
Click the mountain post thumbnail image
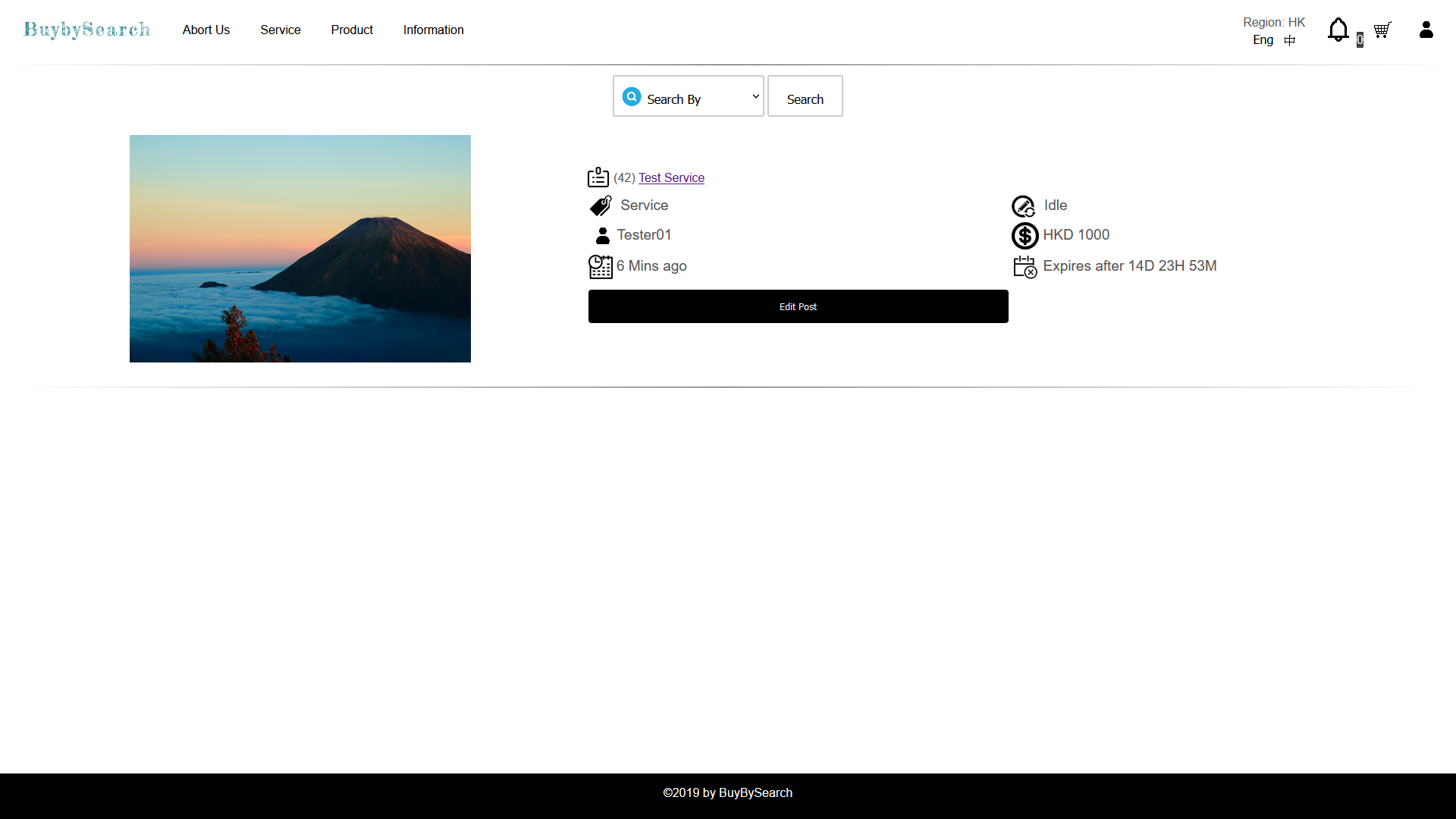(300, 249)
